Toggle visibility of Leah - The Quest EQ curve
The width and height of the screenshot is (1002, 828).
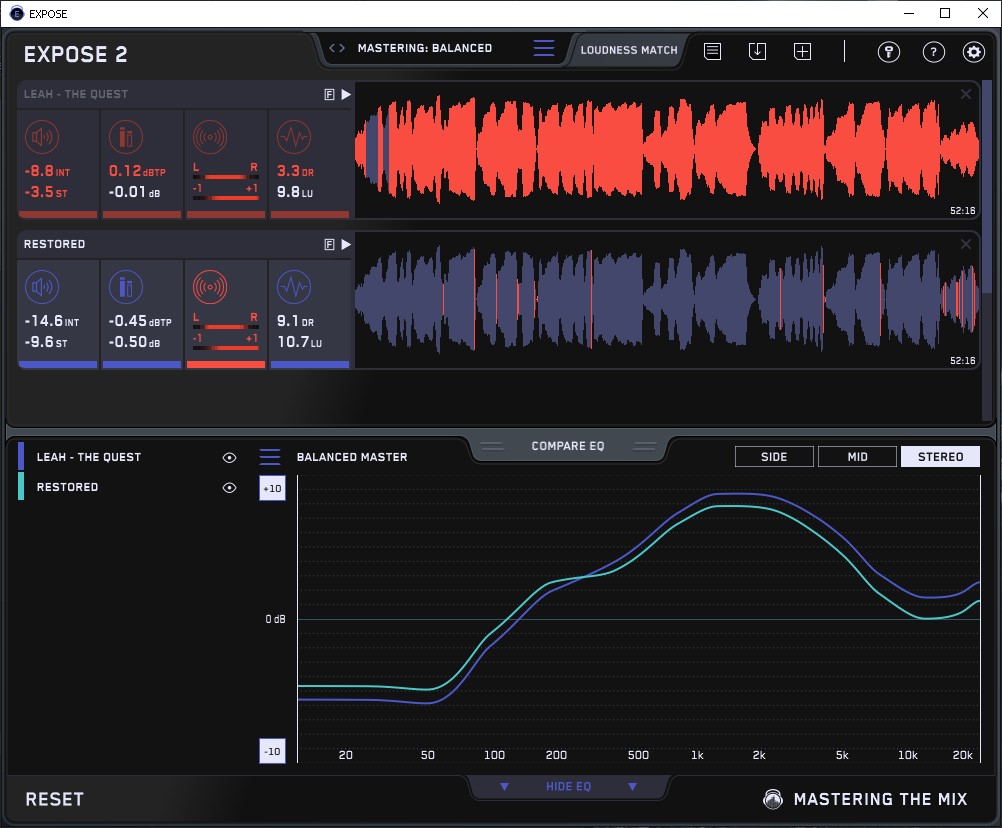229,457
